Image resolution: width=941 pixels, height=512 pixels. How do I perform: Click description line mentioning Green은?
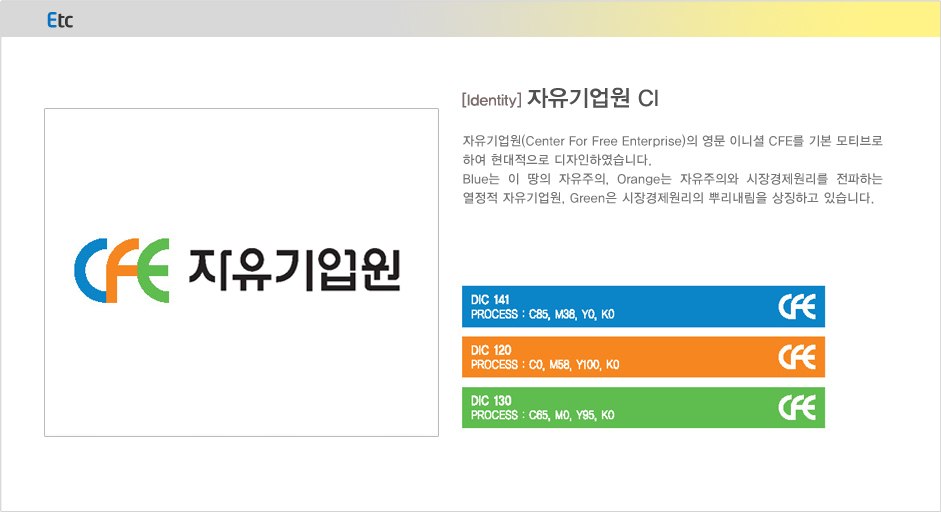668,198
